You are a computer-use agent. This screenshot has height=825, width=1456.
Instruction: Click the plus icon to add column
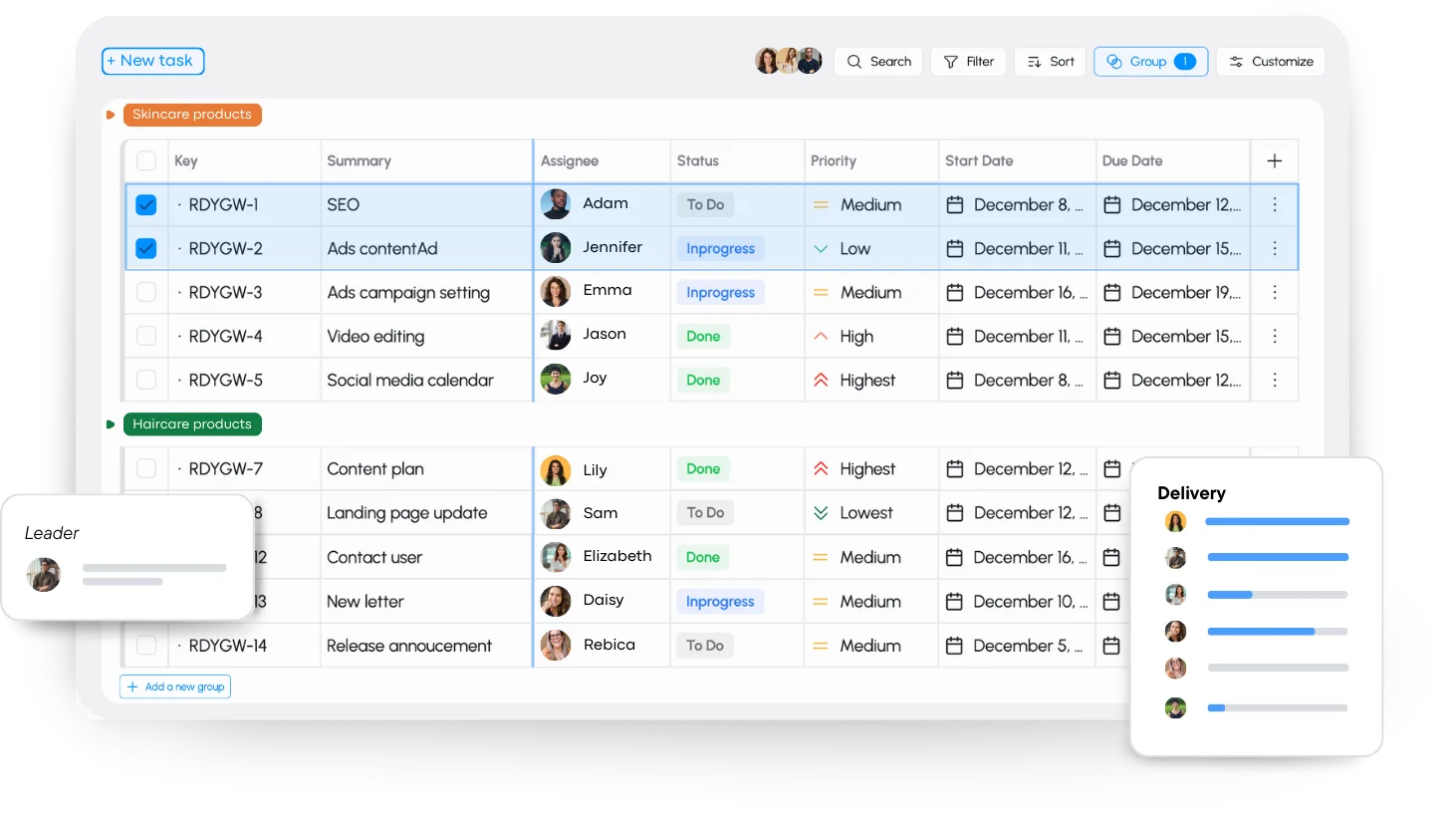click(1274, 161)
